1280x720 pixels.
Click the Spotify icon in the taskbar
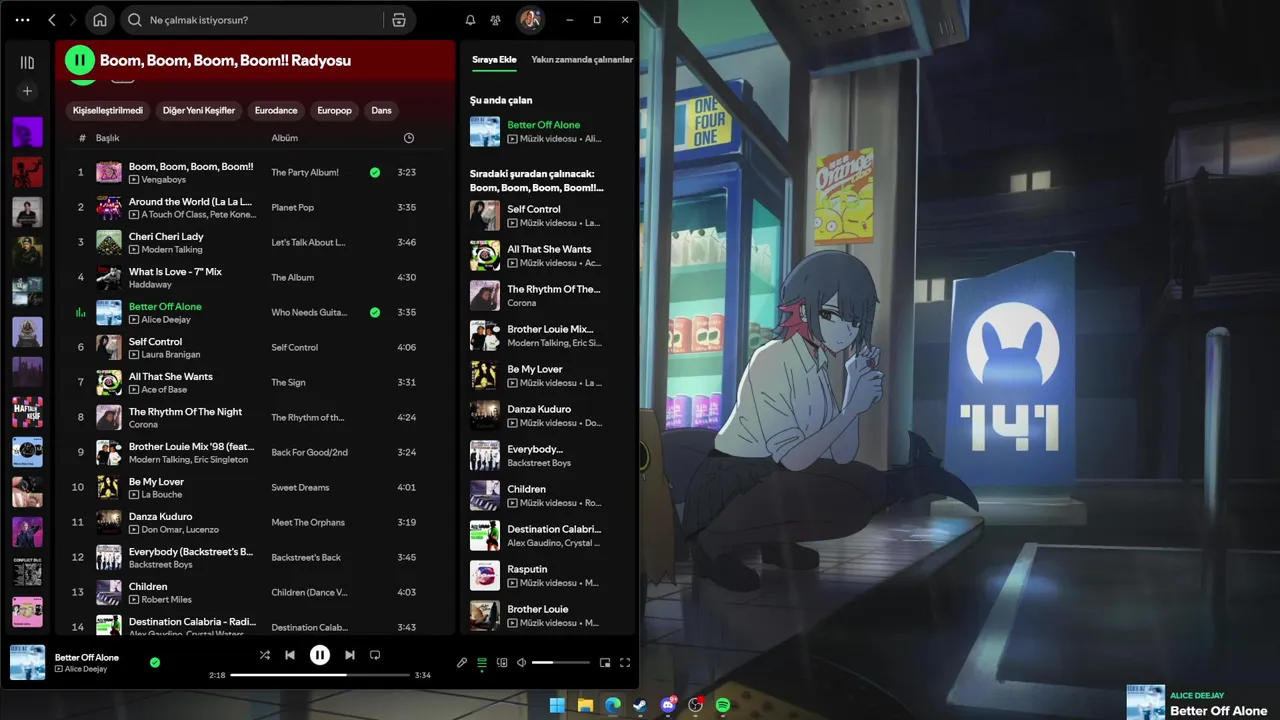click(723, 705)
